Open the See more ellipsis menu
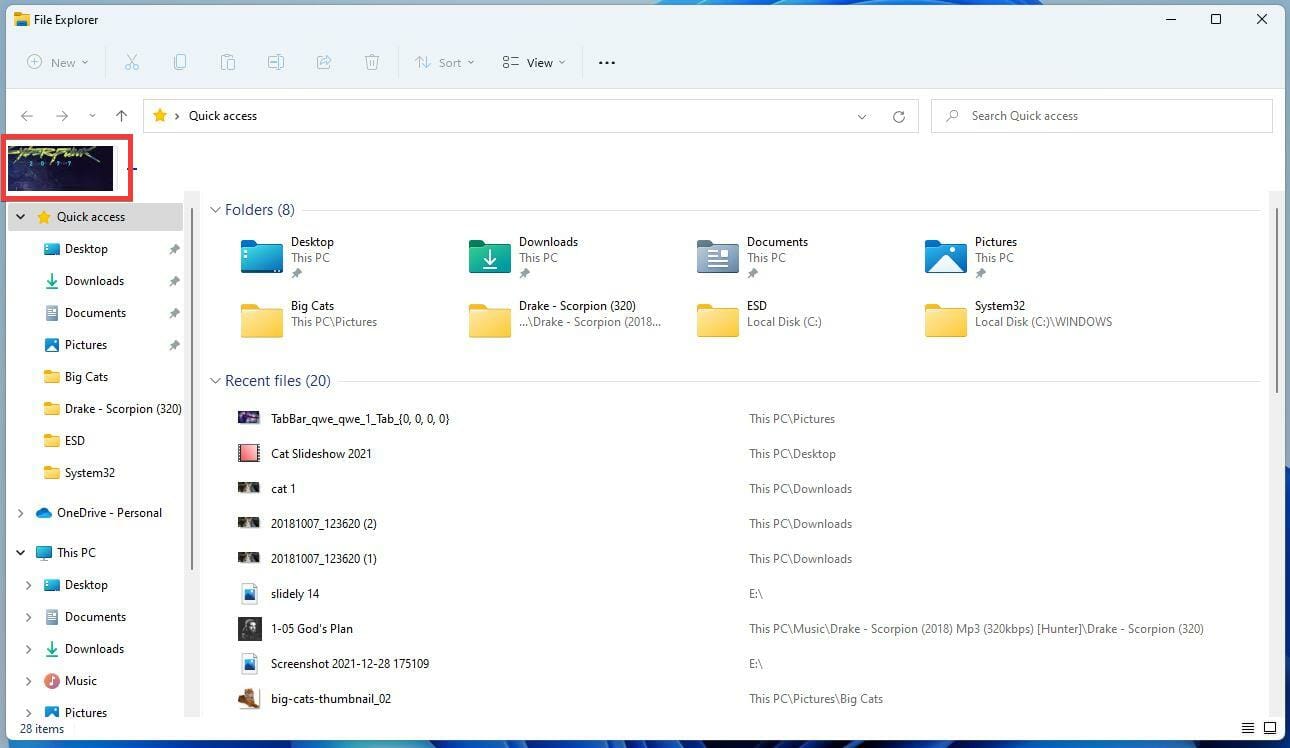This screenshot has height=748, width=1290. pyautogui.click(x=606, y=62)
